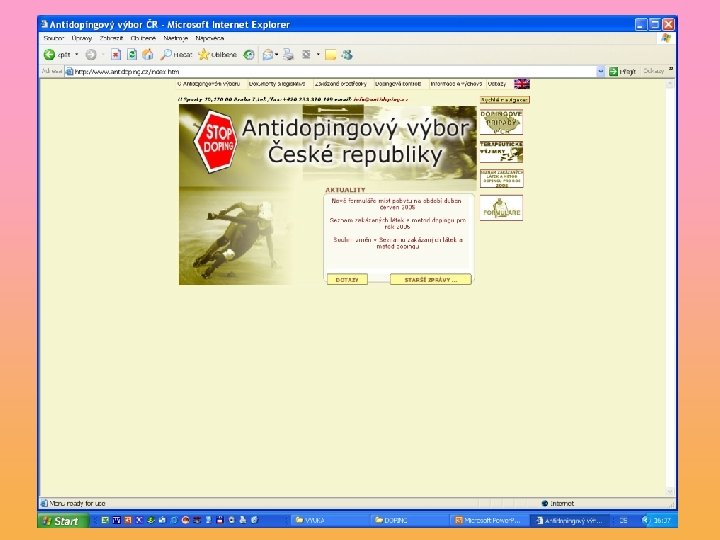The height and width of the screenshot is (540, 720).
Task: Open the Back button history dropdown arrow
Action: tap(77, 55)
